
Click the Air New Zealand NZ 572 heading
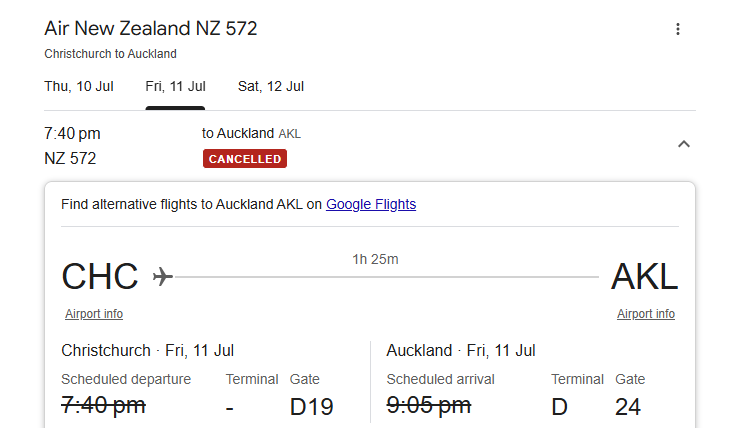tap(151, 28)
